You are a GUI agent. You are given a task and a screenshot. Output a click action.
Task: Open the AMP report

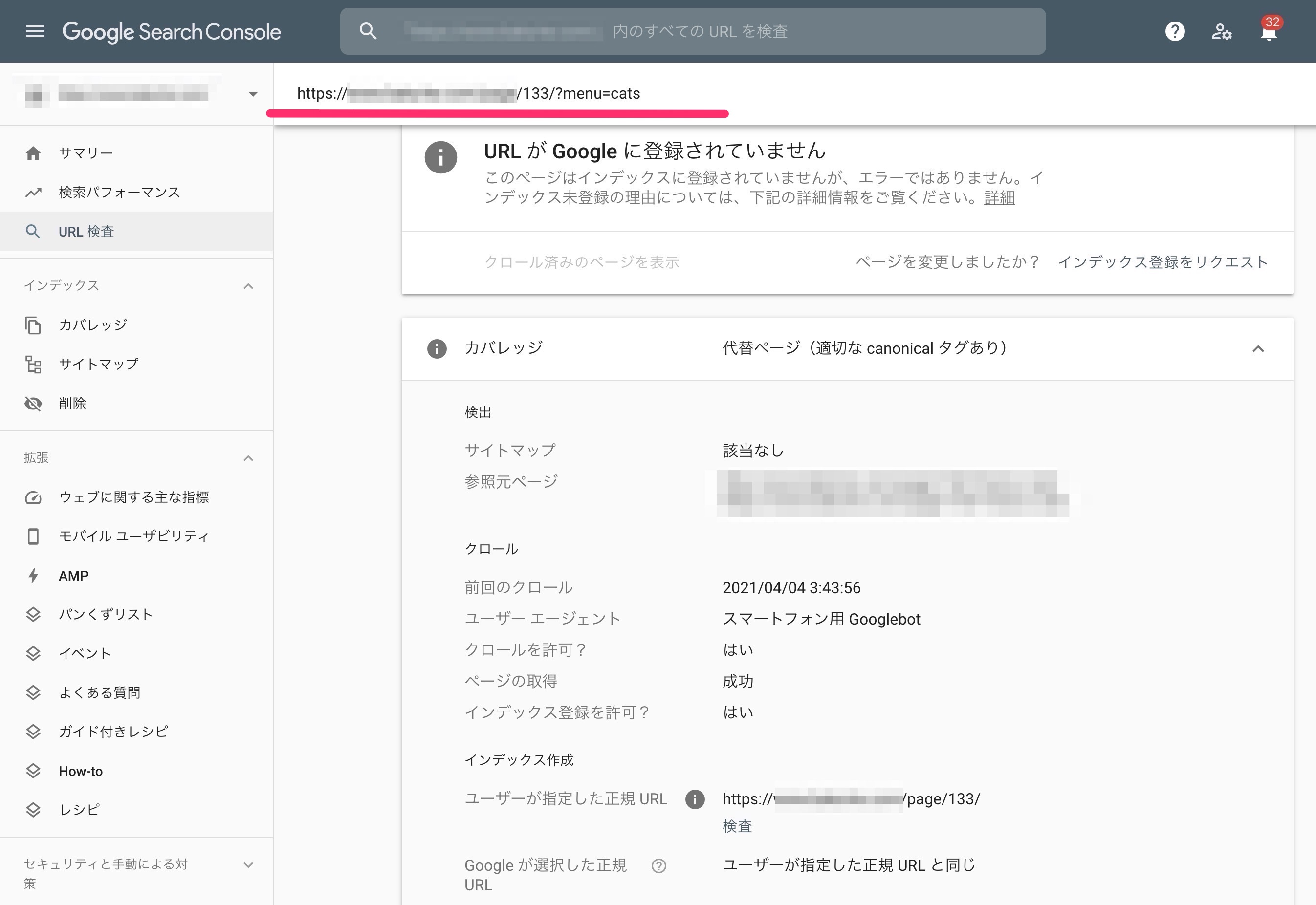[136, 576]
